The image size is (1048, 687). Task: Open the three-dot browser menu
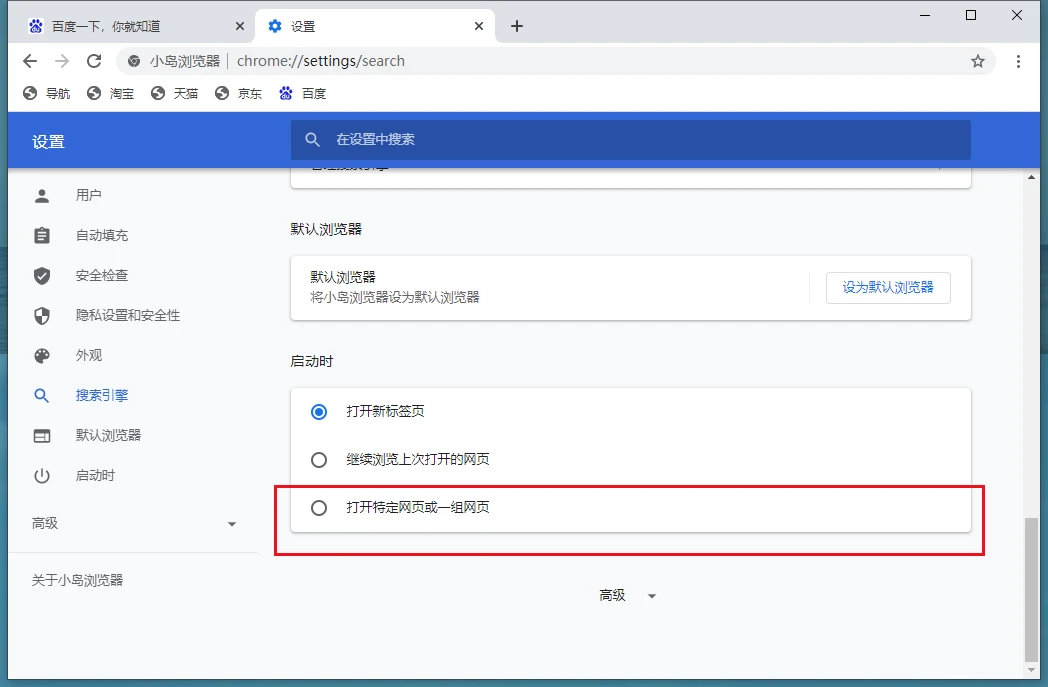1018,61
